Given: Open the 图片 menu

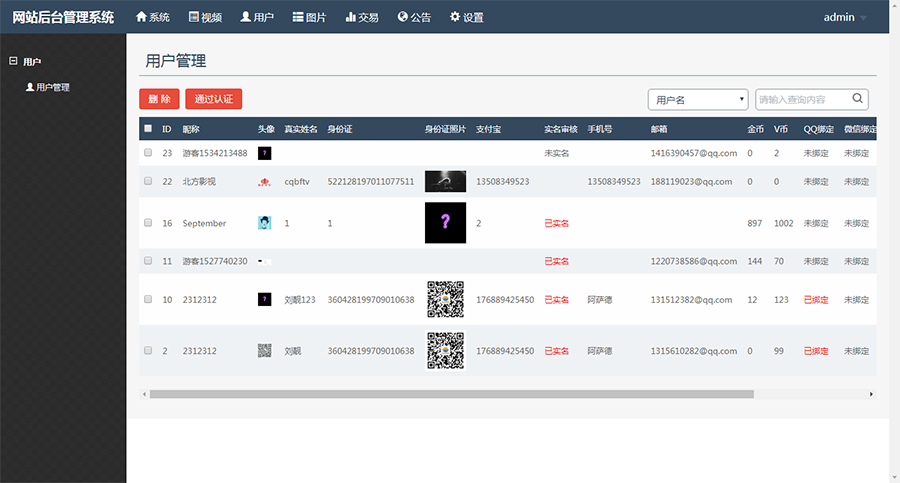Looking at the screenshot, I should coord(309,17).
